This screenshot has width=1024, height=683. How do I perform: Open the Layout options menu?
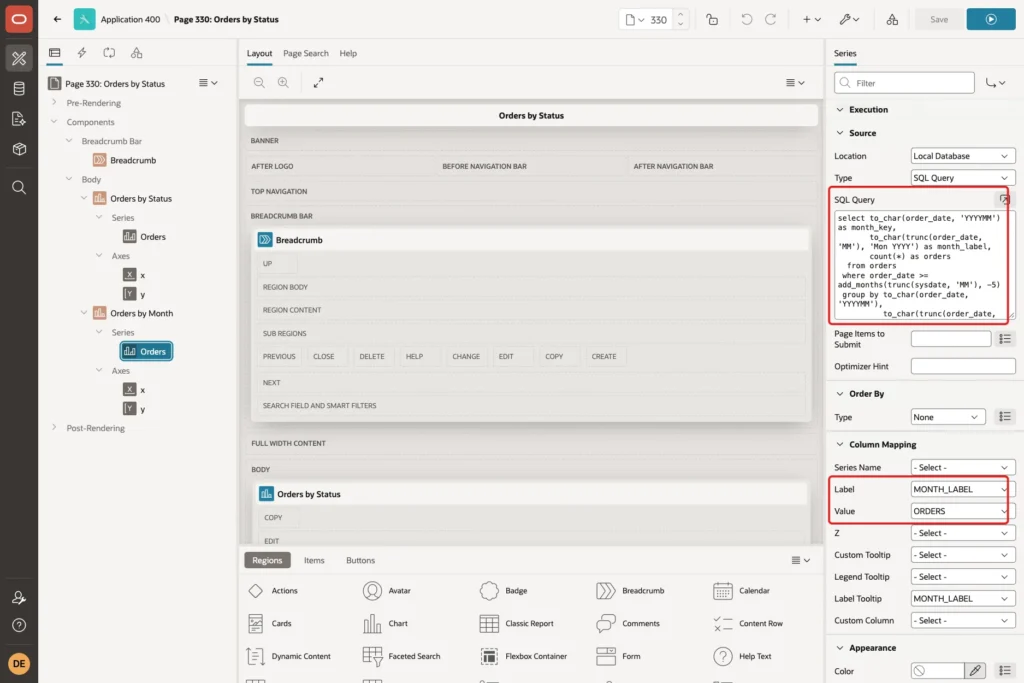coord(795,82)
